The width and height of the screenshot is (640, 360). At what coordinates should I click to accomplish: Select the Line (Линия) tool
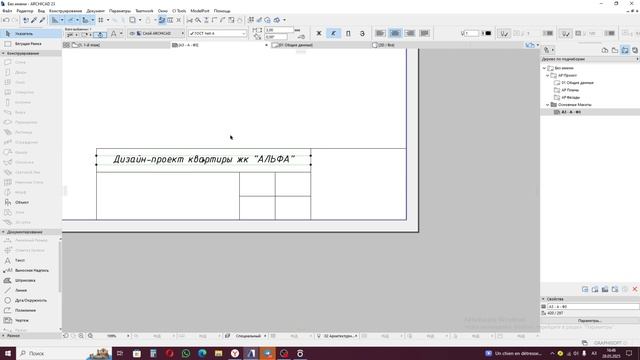pos(29,290)
